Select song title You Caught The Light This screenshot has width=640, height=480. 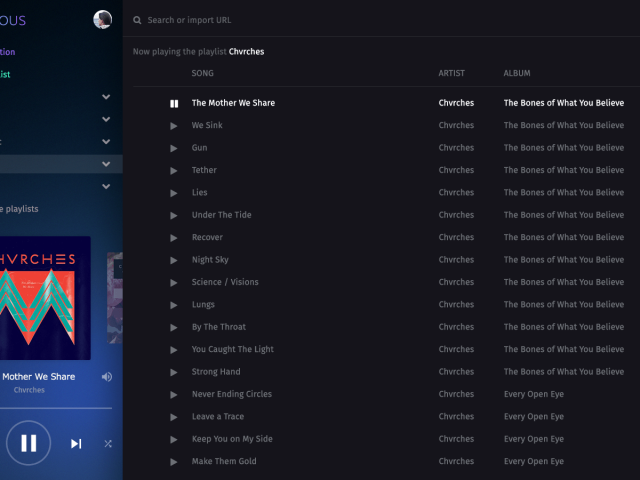click(x=233, y=349)
